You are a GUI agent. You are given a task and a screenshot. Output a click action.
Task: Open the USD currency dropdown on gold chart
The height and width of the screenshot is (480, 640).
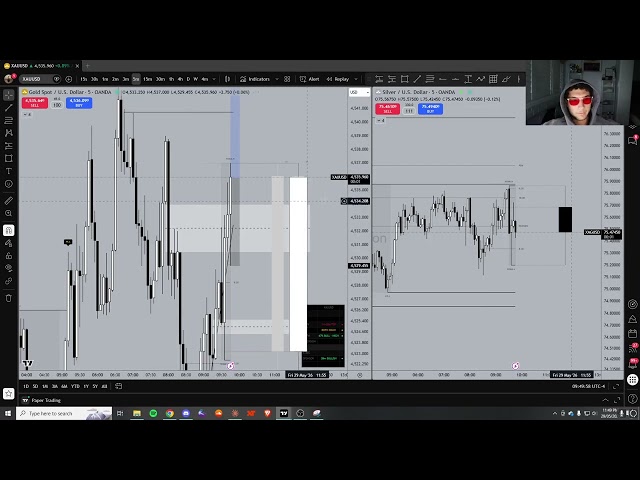tap(359, 92)
